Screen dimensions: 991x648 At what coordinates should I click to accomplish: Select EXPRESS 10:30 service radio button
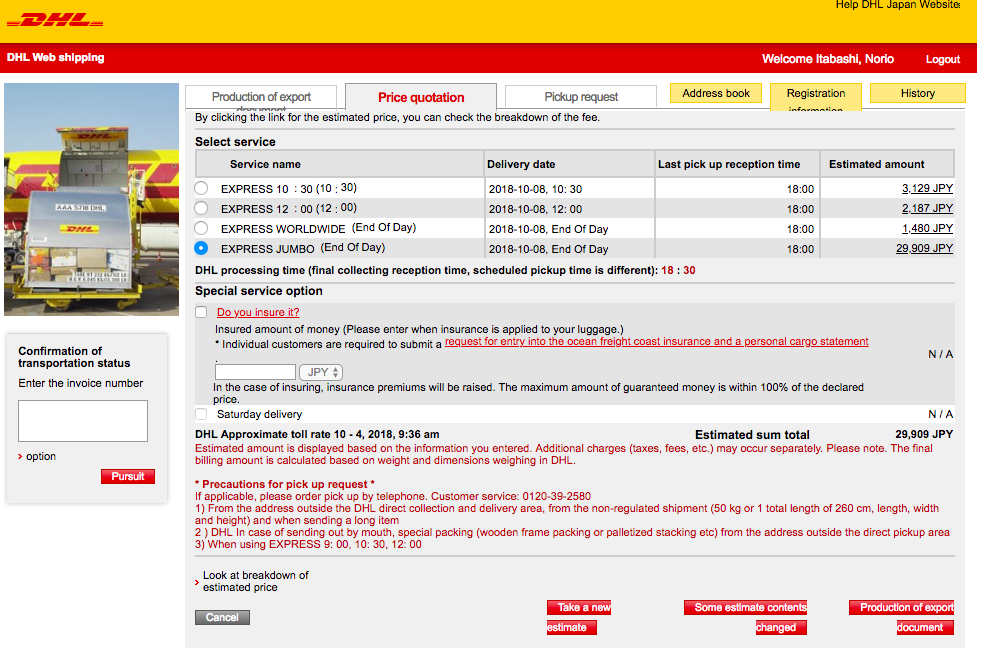click(x=202, y=188)
